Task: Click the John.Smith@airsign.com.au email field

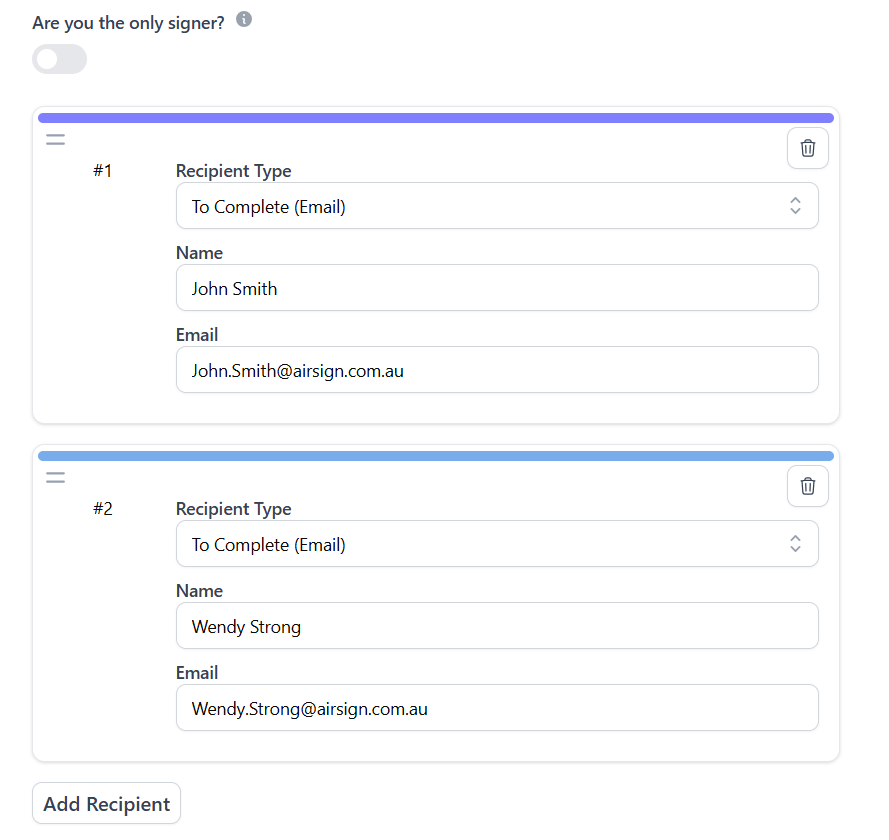Action: pos(497,370)
